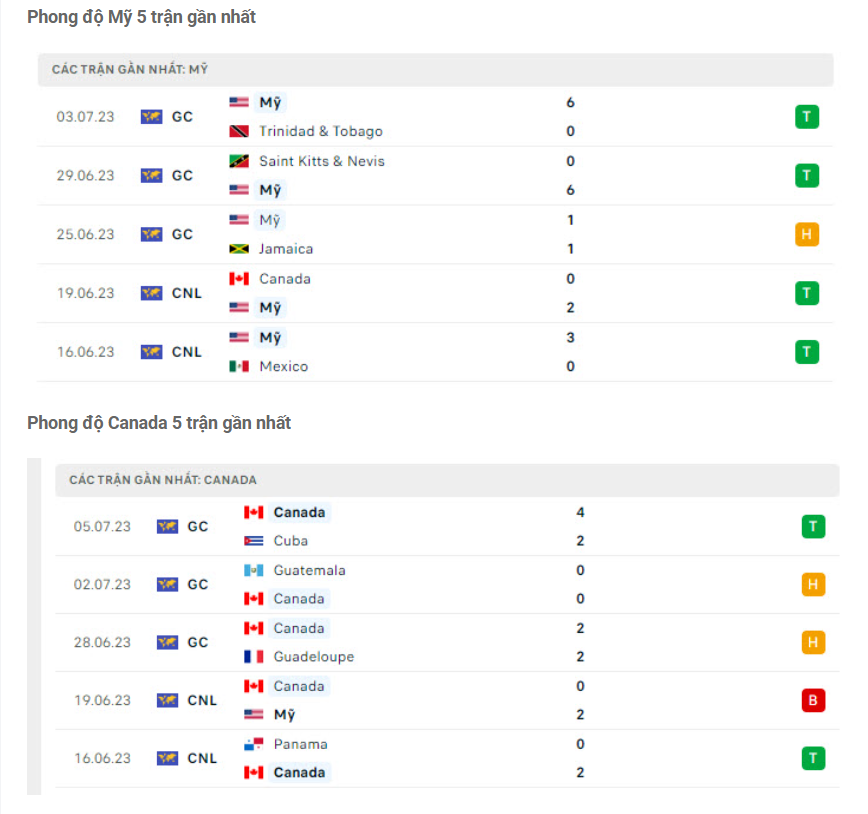The image size is (868, 814).
Task: Click the Mexico flag icon
Action: [x=240, y=366]
